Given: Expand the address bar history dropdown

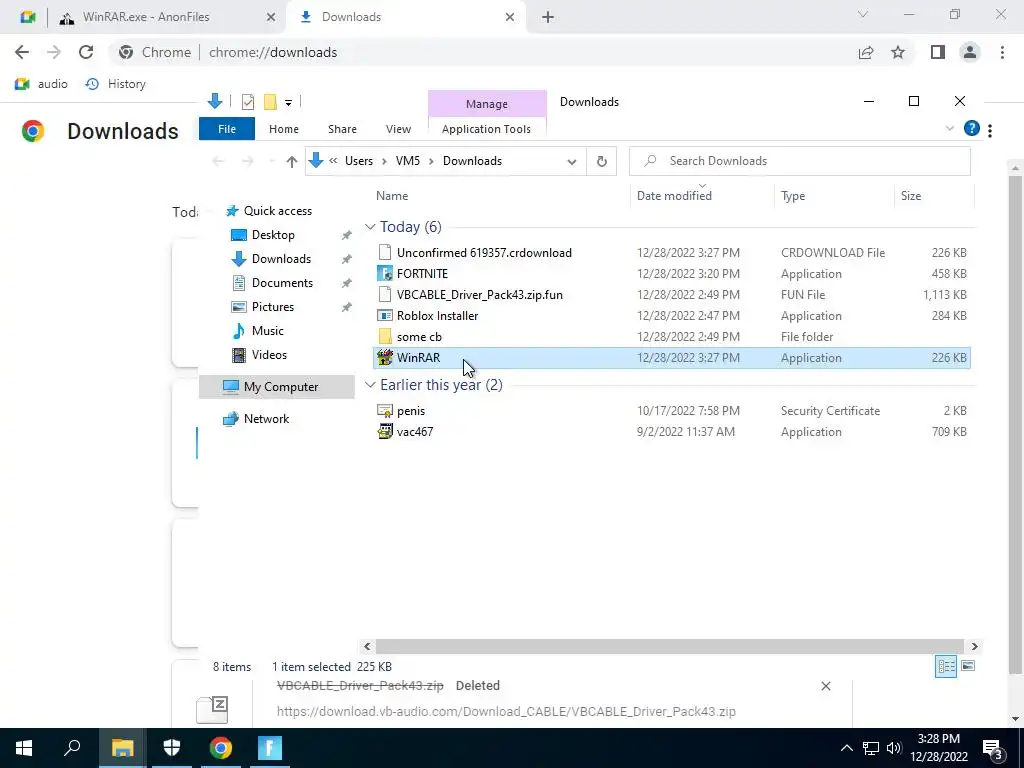Looking at the screenshot, I should tap(571, 161).
